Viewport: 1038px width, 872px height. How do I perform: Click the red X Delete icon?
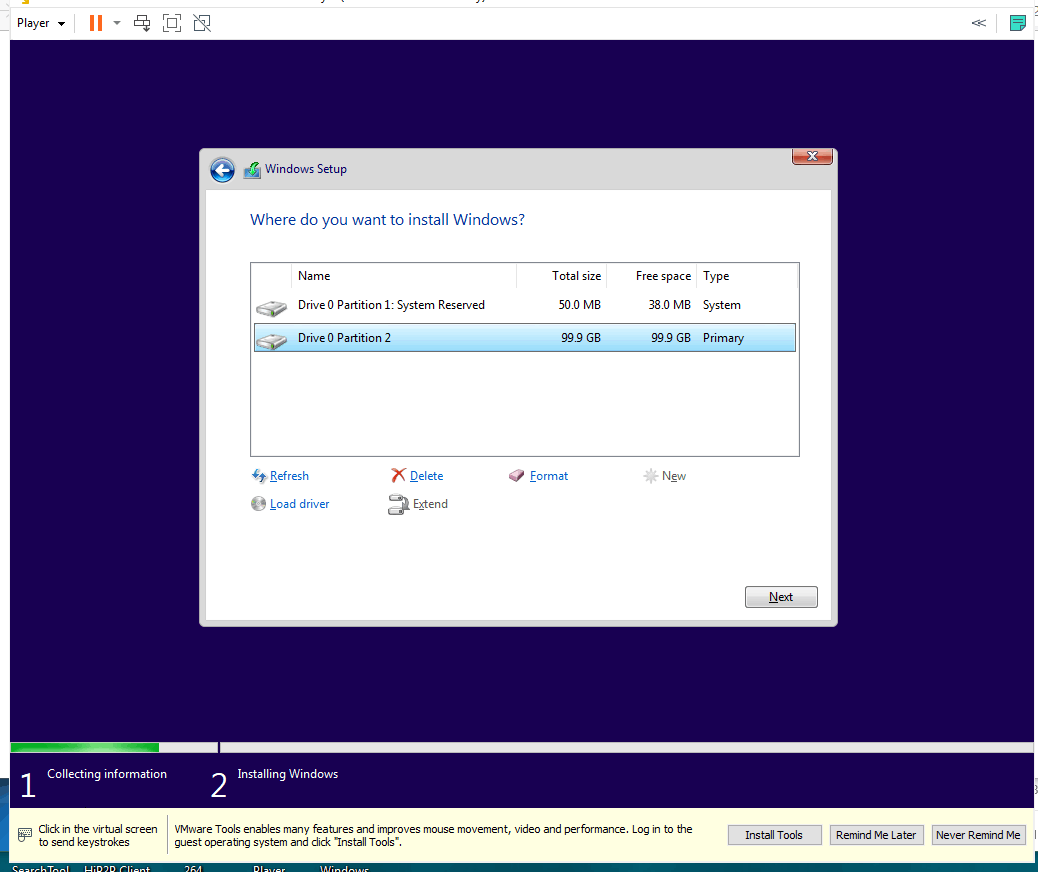[398, 475]
